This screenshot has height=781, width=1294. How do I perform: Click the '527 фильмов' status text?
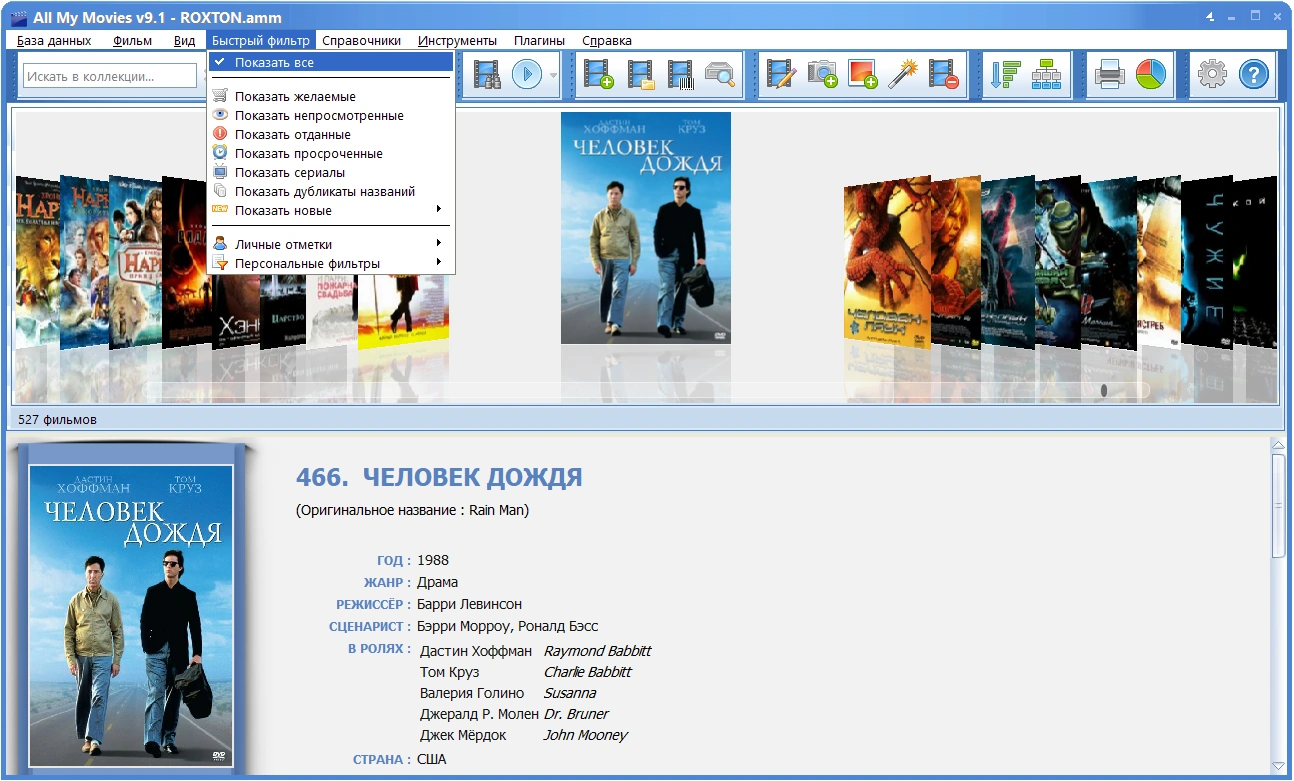[58, 420]
